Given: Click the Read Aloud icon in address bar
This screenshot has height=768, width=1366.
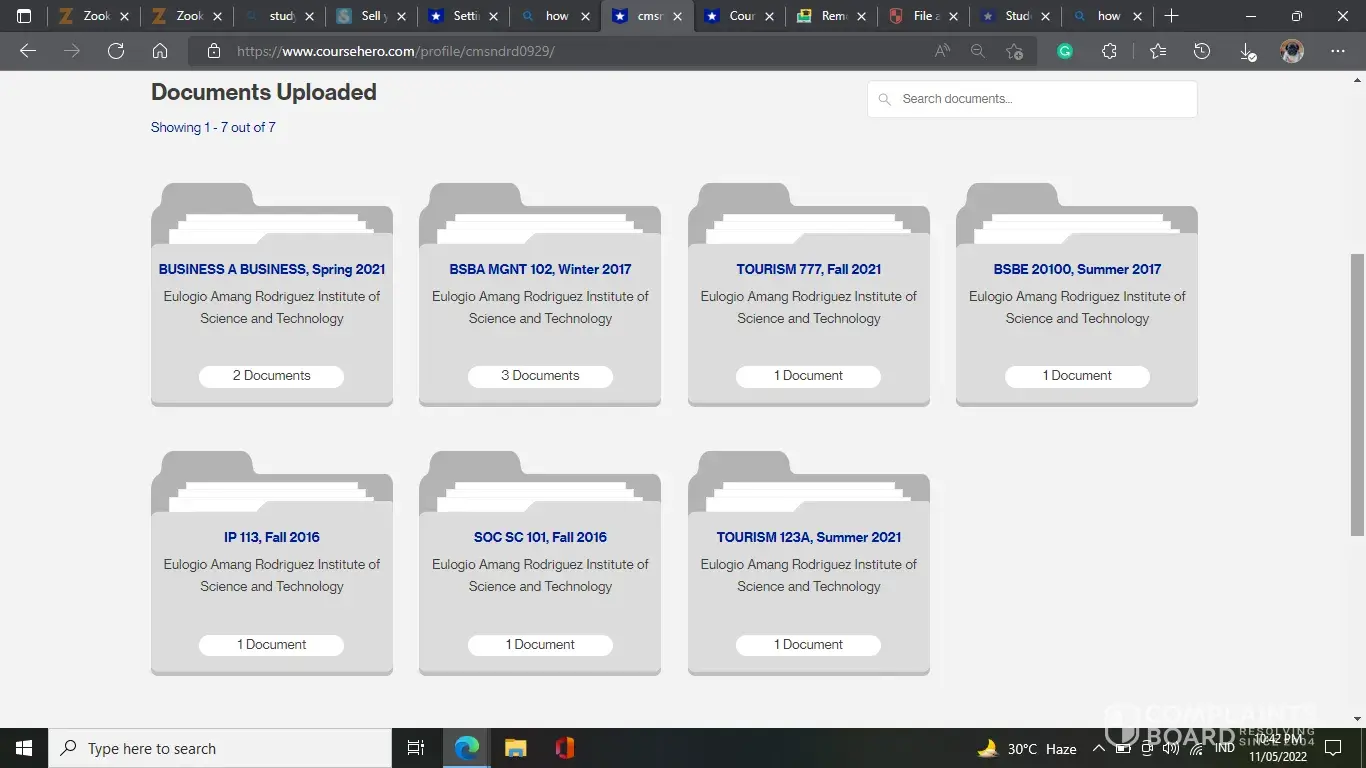Looking at the screenshot, I should (x=942, y=51).
